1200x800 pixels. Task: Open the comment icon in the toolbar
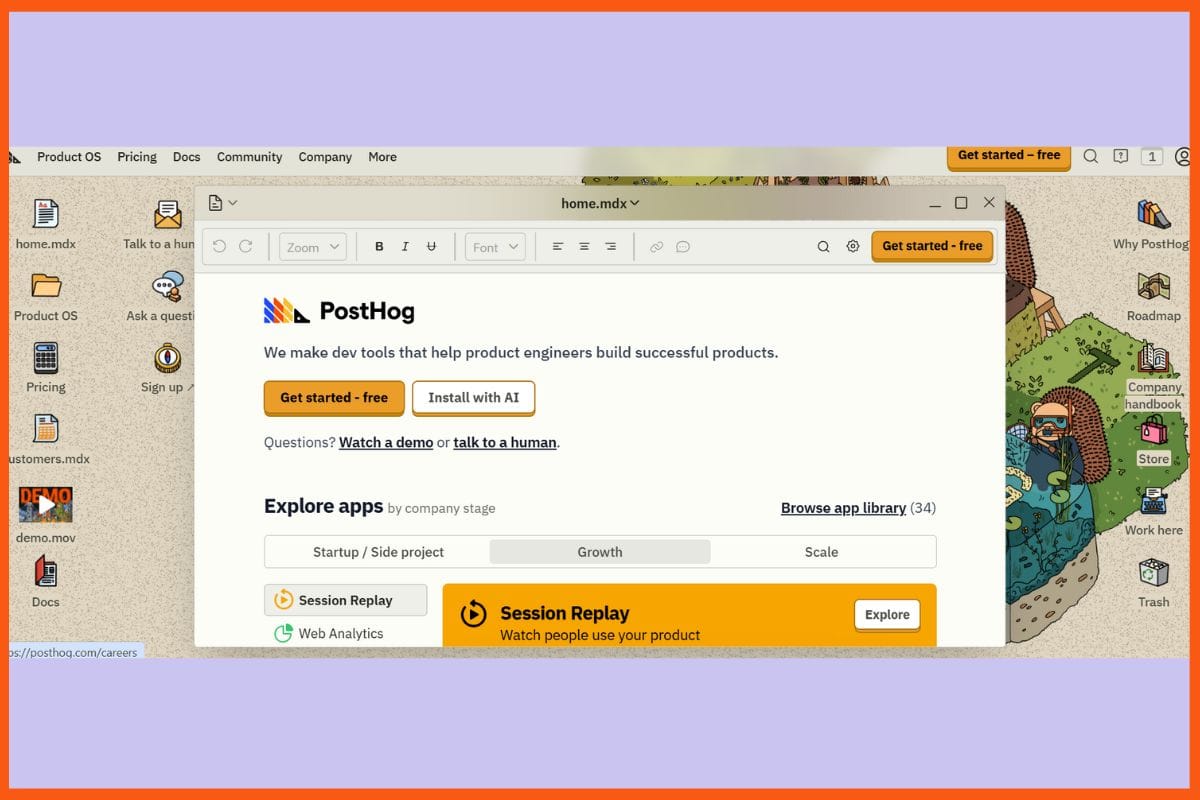(683, 246)
